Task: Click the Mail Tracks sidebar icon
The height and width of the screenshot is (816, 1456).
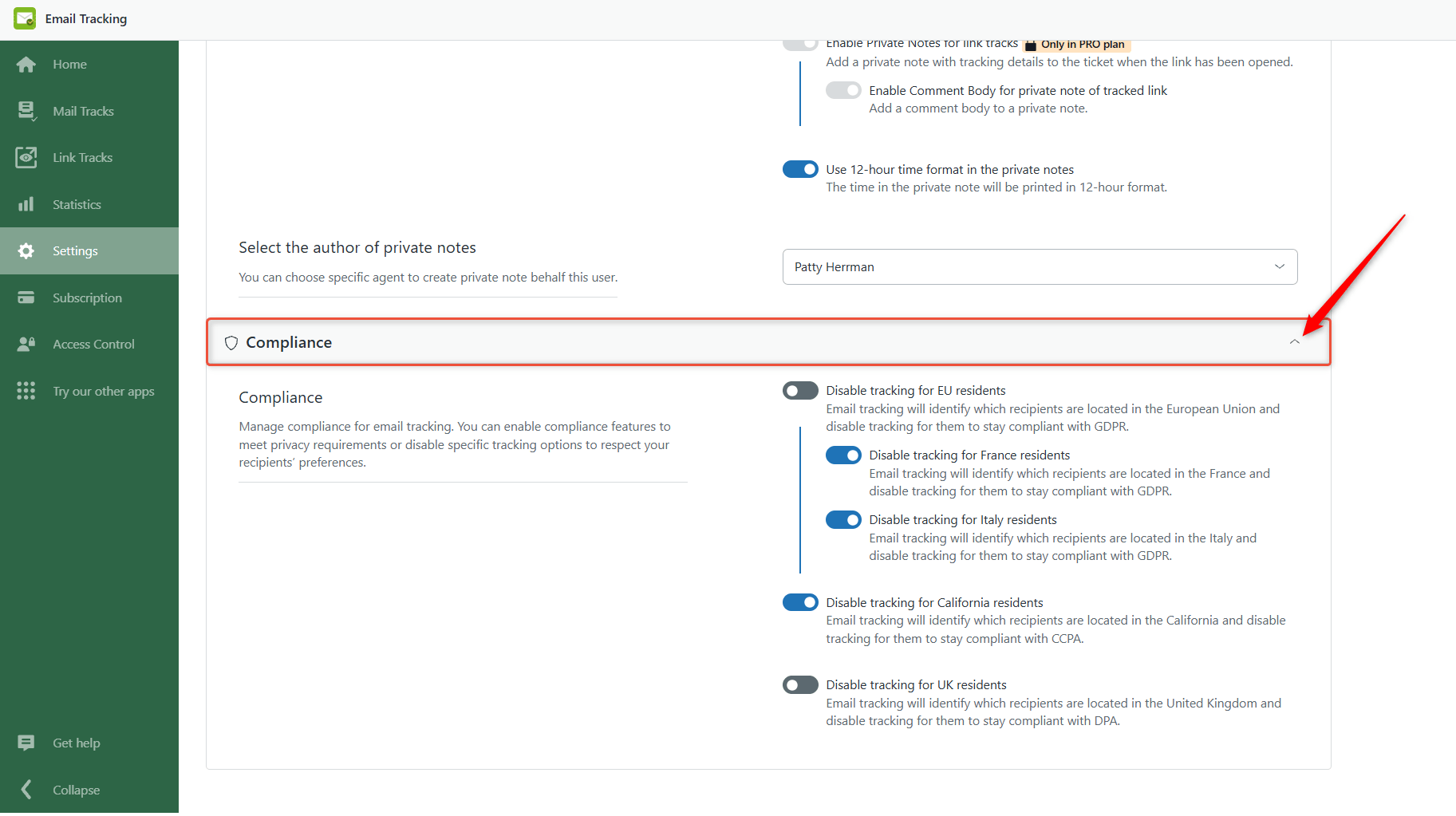Action: 26,111
